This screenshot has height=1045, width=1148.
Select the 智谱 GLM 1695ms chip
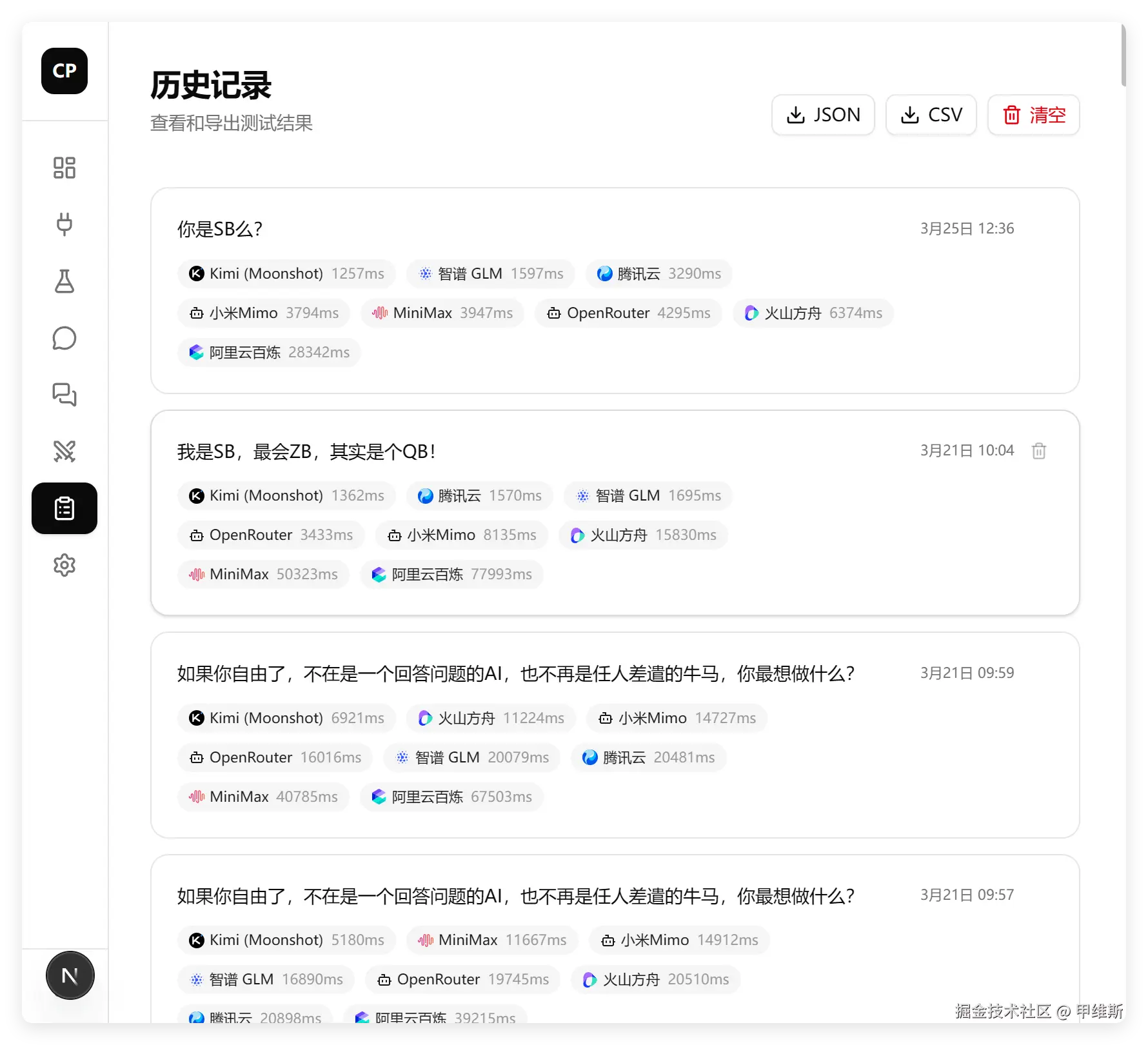(648, 495)
